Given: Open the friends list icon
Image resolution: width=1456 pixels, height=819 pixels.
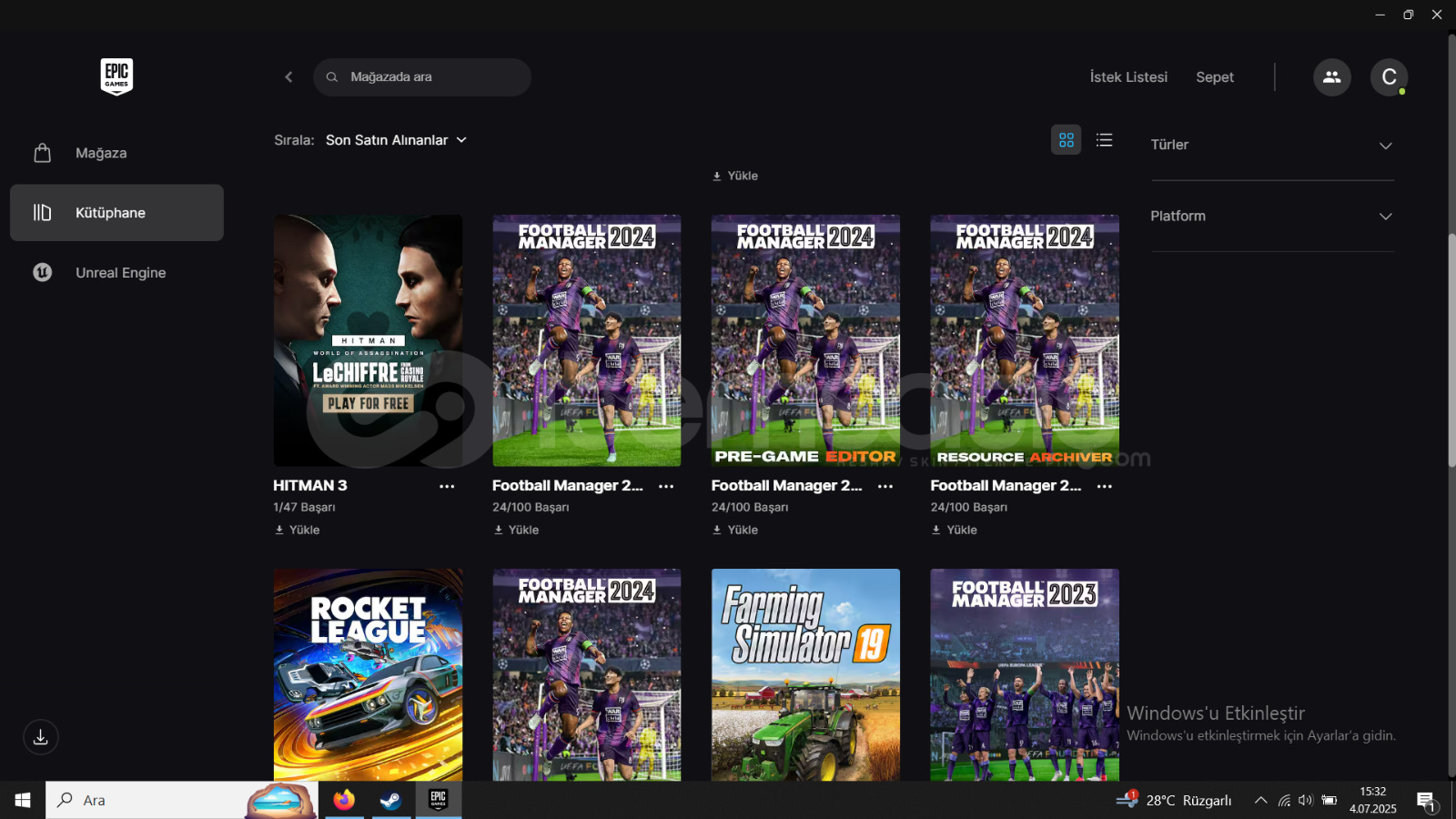Looking at the screenshot, I should [x=1331, y=77].
